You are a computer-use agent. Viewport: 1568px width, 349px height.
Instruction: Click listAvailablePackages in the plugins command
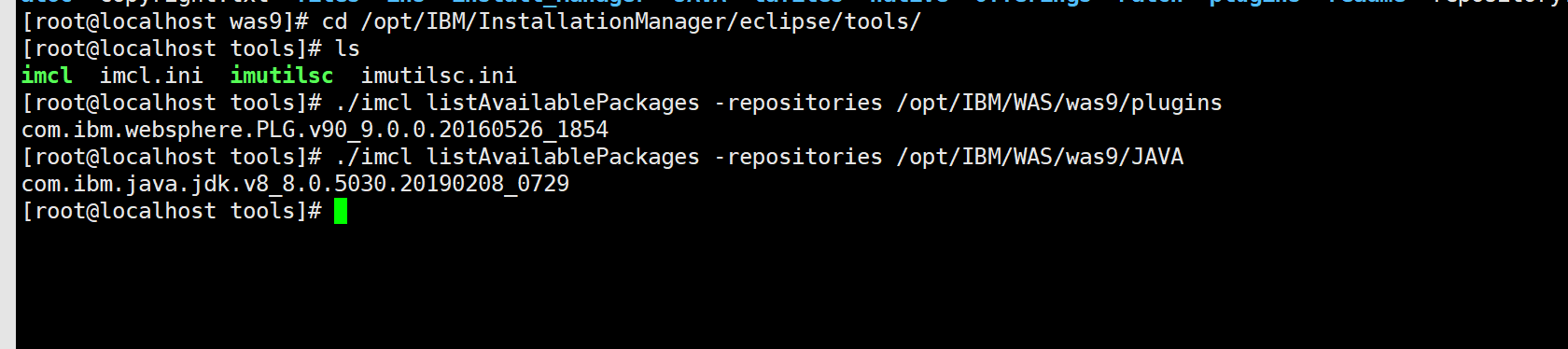563,103
